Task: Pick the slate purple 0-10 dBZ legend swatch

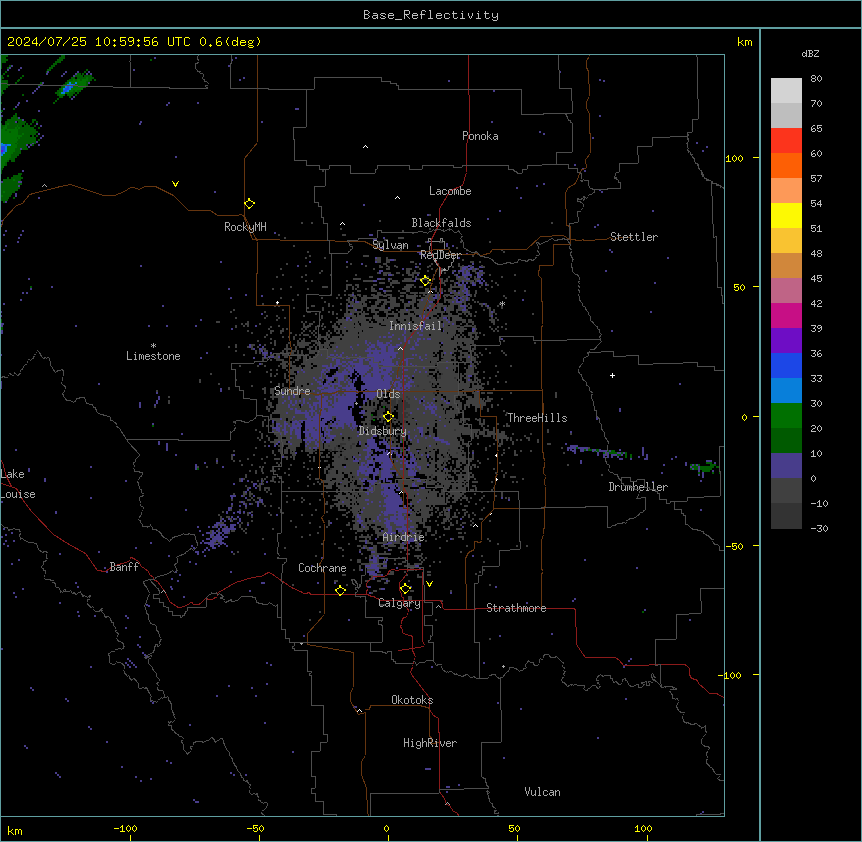Action: point(786,466)
